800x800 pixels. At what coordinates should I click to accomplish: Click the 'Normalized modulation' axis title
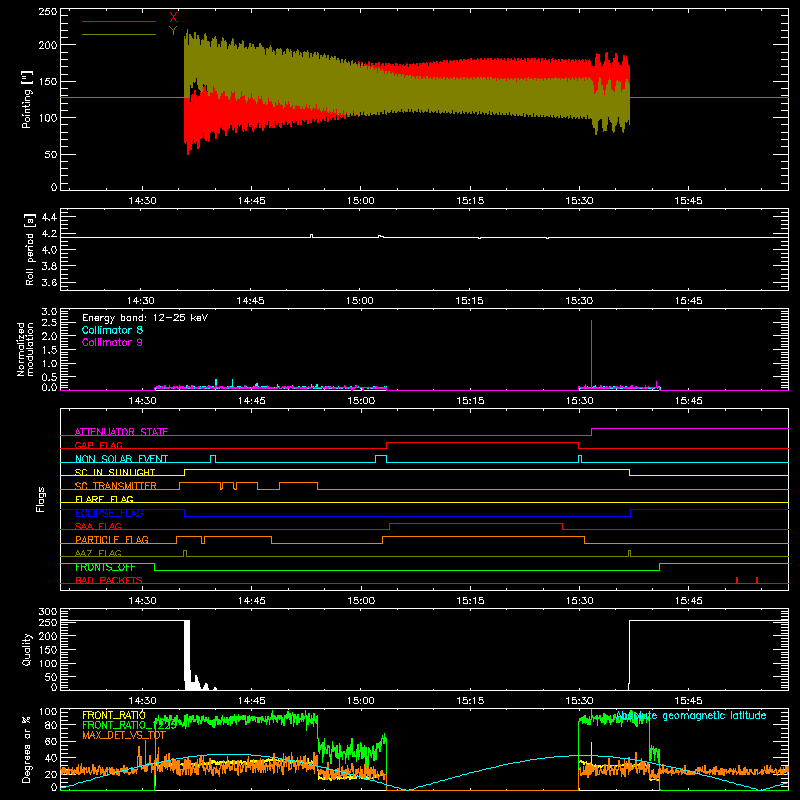(25, 349)
